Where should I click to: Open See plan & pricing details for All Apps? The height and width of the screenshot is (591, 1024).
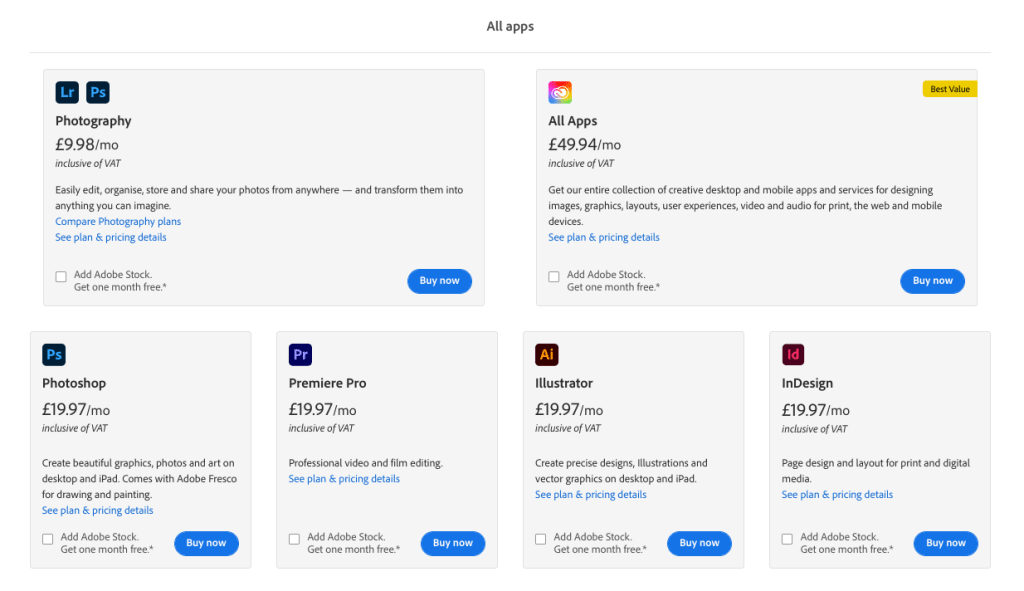point(604,237)
